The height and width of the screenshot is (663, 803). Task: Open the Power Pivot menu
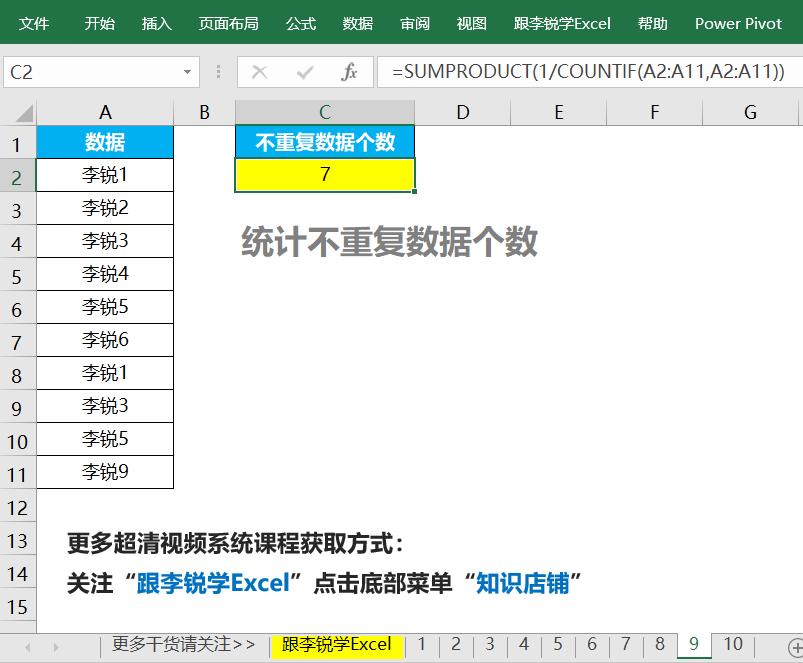[x=738, y=23]
